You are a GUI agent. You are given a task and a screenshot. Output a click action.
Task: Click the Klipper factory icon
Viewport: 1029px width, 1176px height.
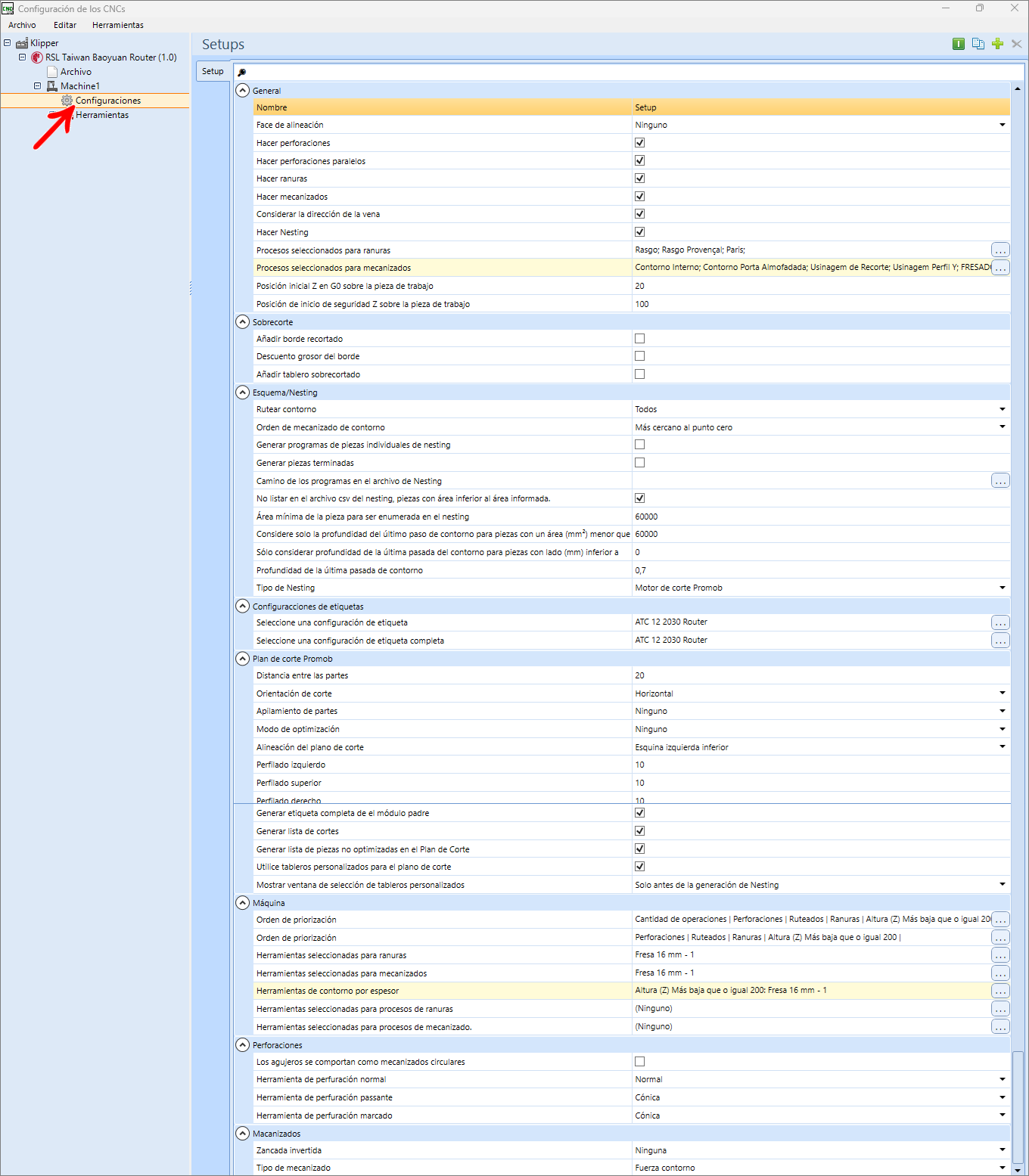tap(22, 43)
